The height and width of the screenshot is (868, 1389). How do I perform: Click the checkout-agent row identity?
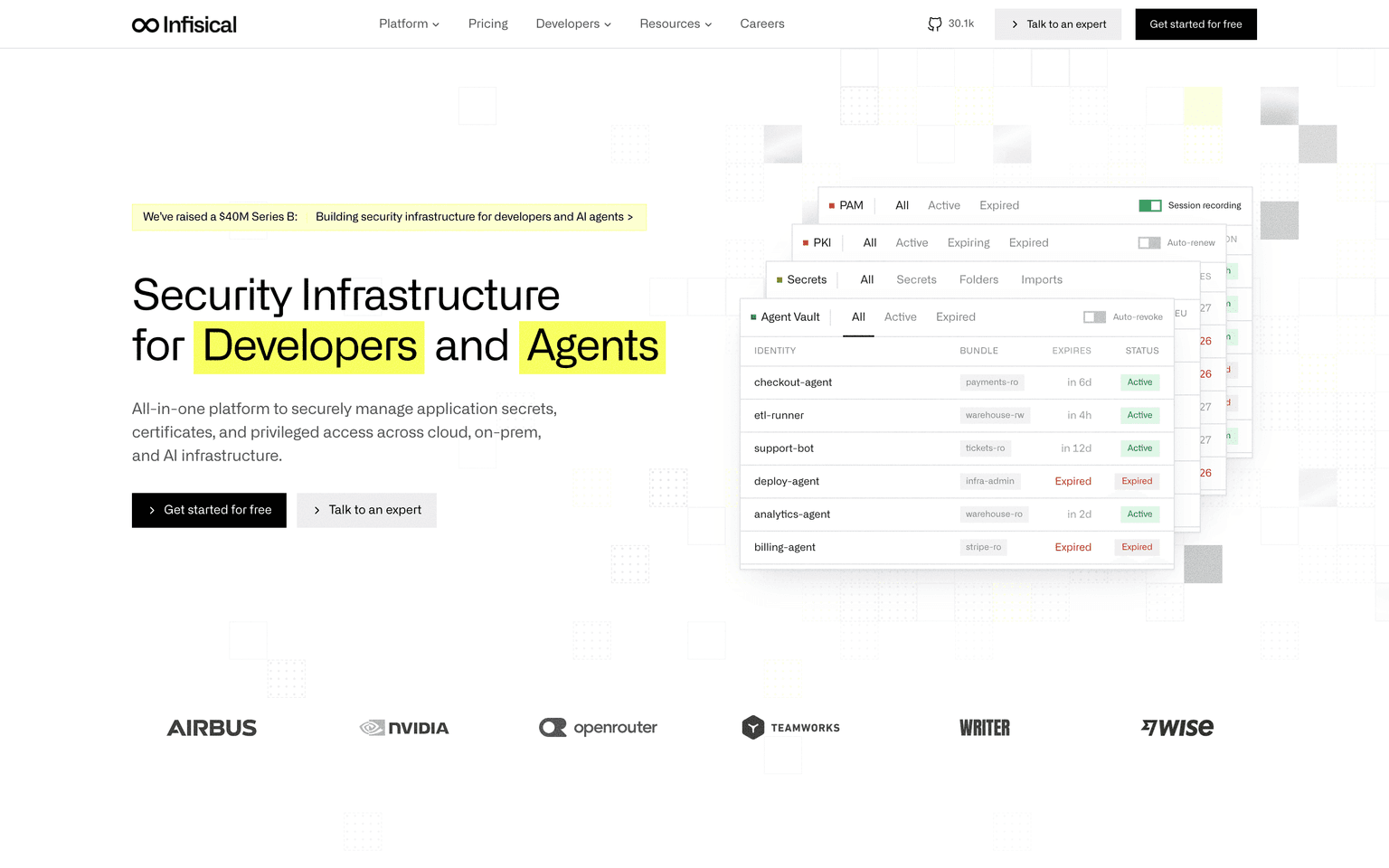793,382
